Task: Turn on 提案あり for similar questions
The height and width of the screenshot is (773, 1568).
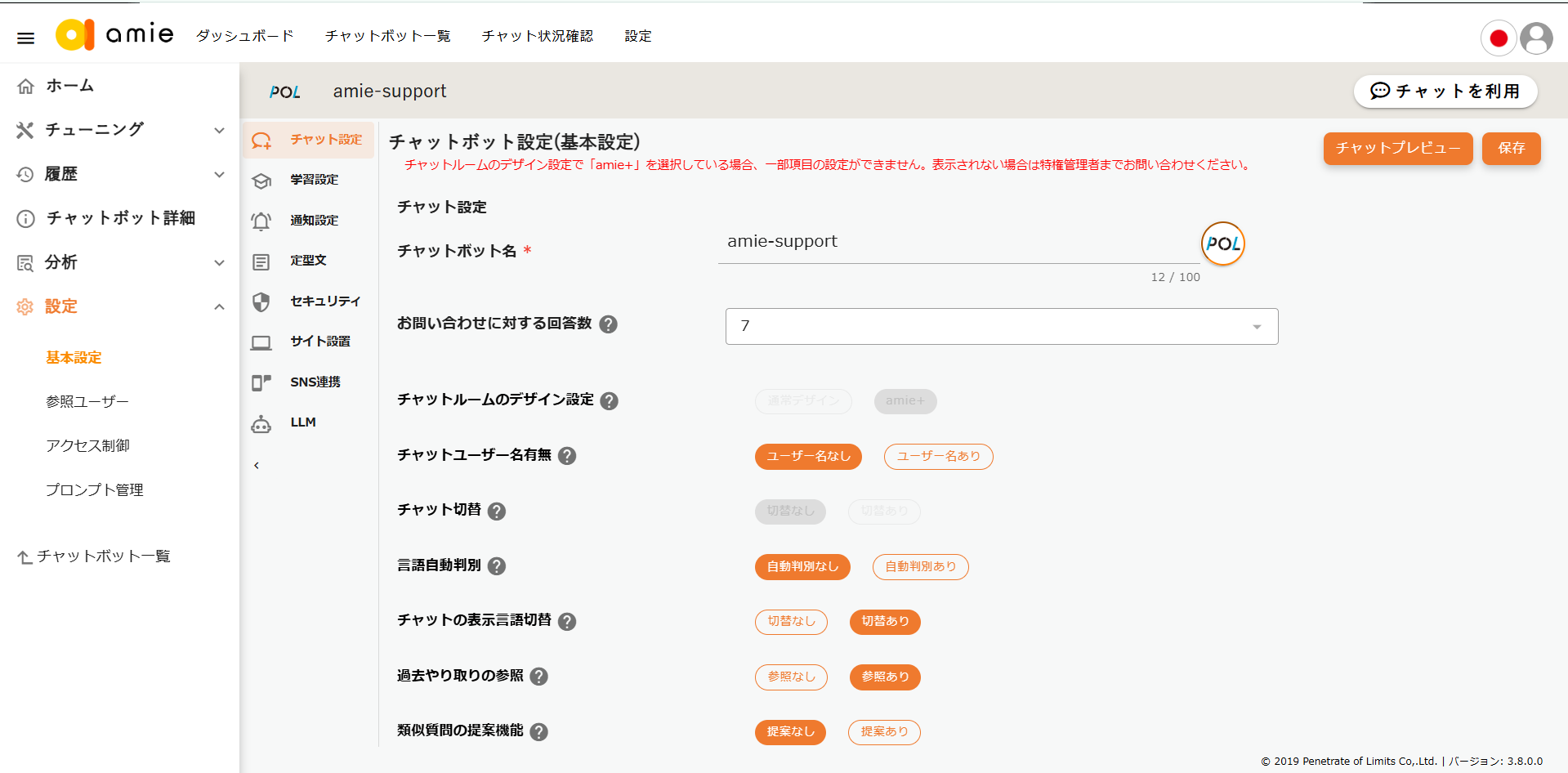Action: [x=884, y=732]
